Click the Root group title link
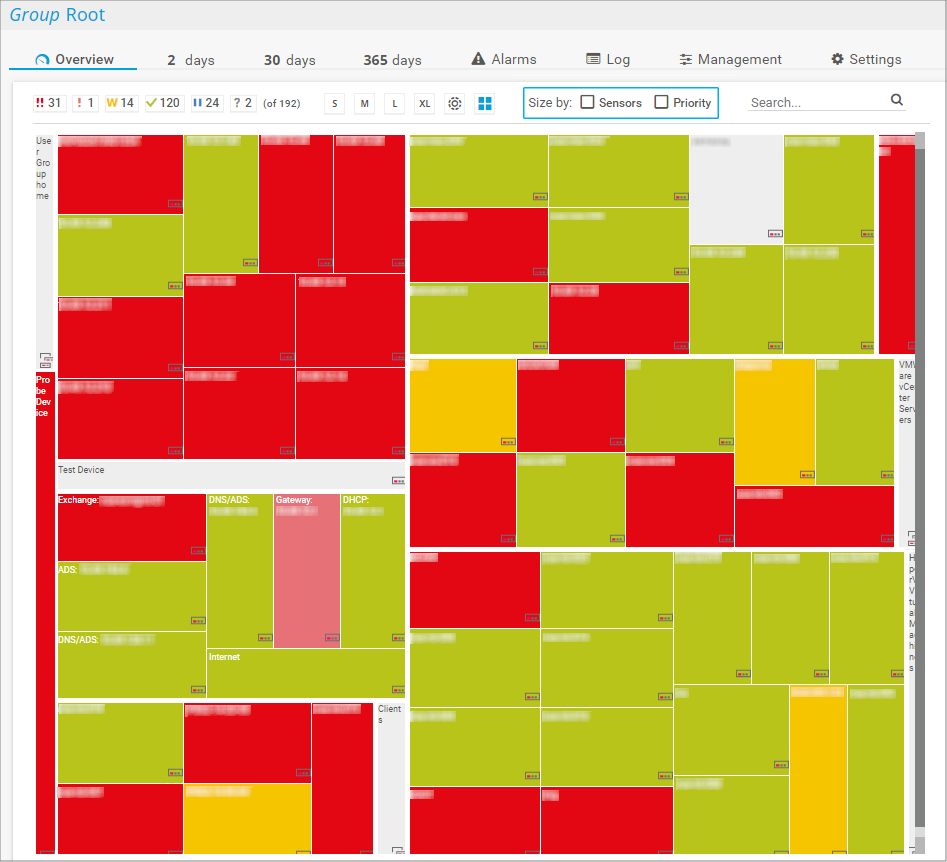This screenshot has height=862, width=947. [87, 15]
